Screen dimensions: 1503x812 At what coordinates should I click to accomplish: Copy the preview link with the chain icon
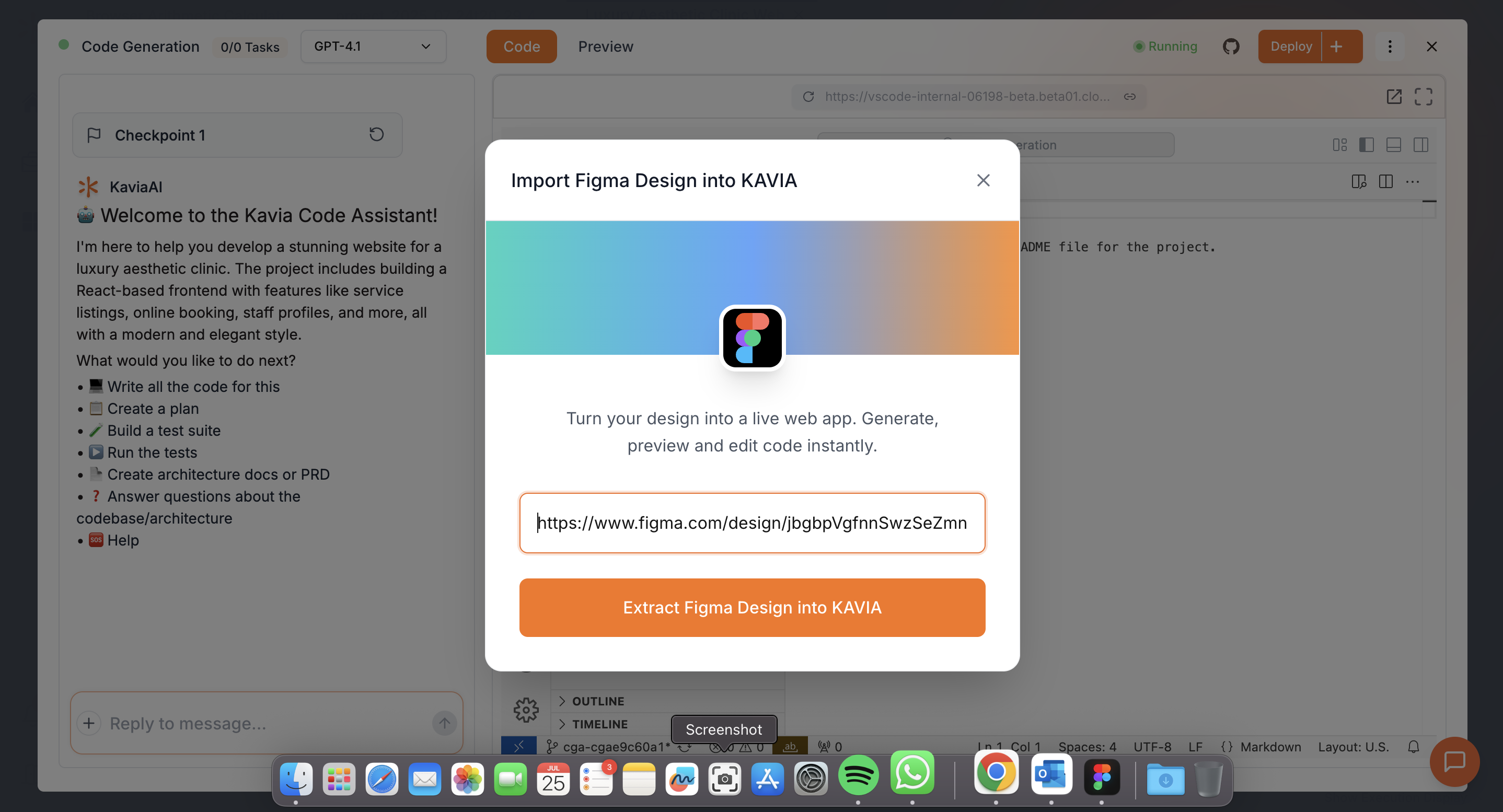1129,96
